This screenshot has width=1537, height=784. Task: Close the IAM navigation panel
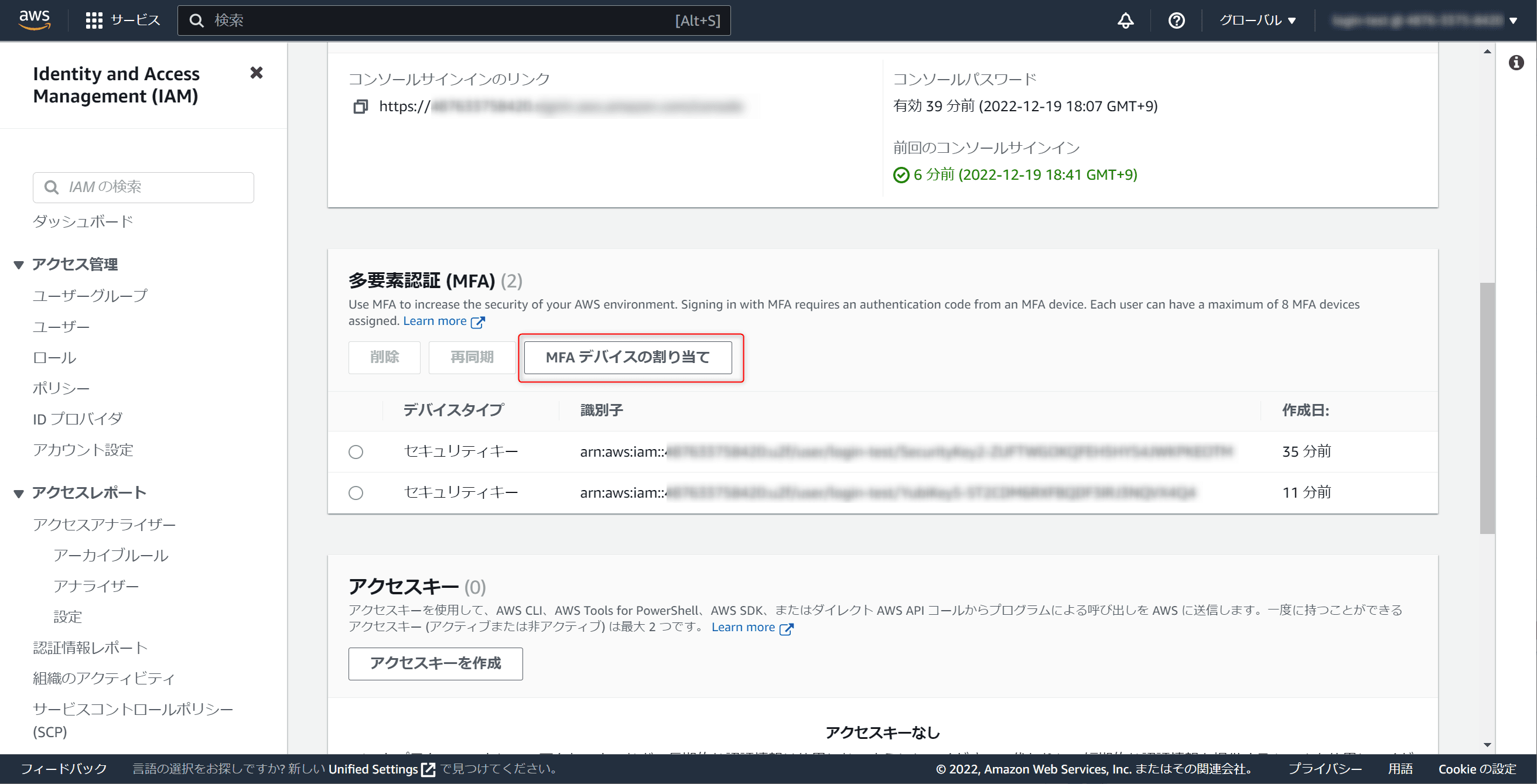(256, 73)
